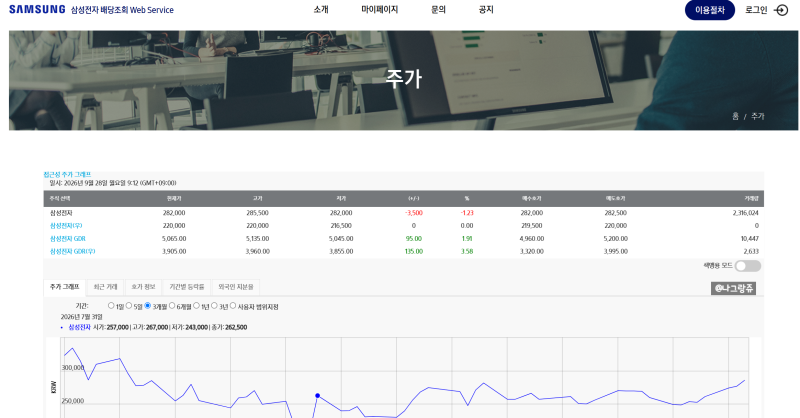This screenshot has height=418, width=800.
Task: Click the 285,500 high price cell
Action: tap(258, 213)
